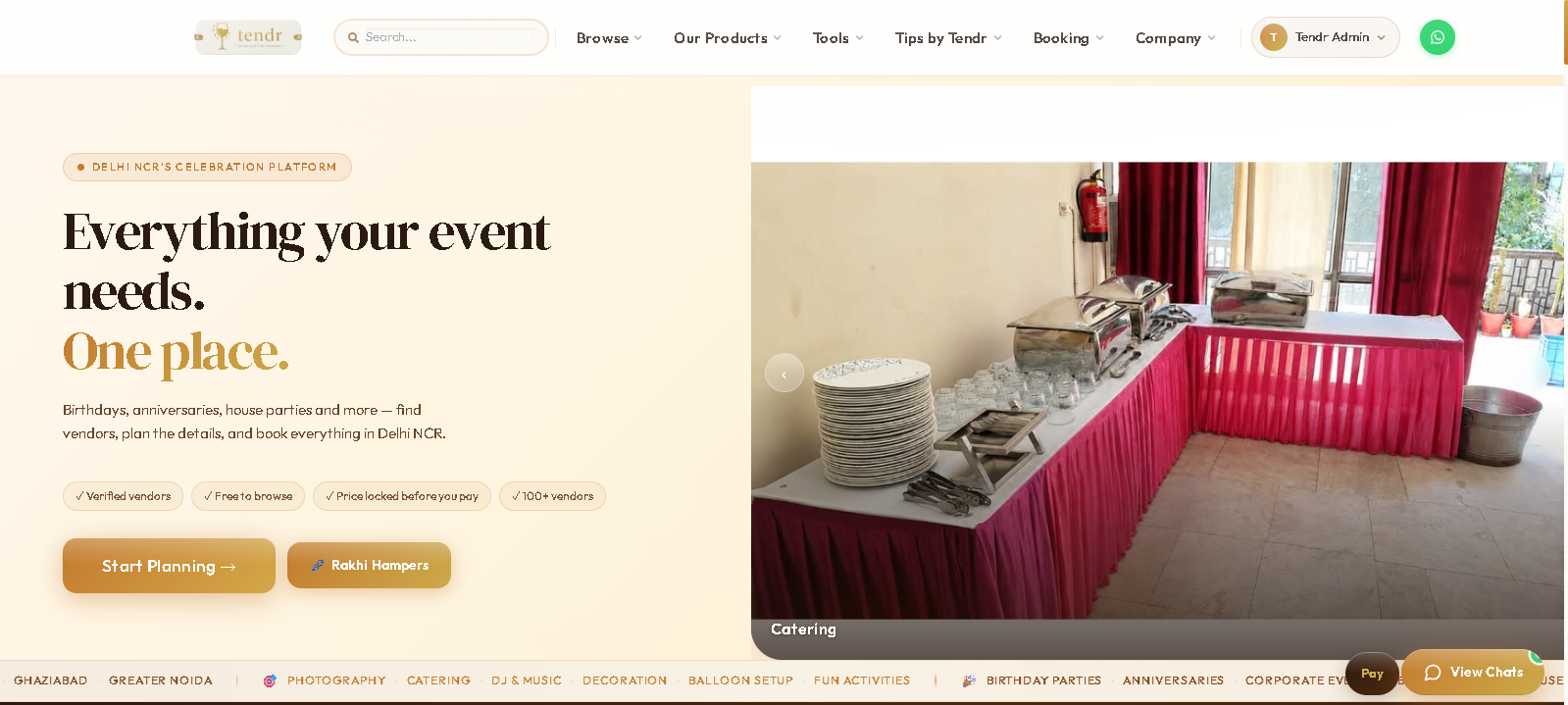1568x705 pixels.
Task: Select Fun Activities in the ticker
Action: 862,680
